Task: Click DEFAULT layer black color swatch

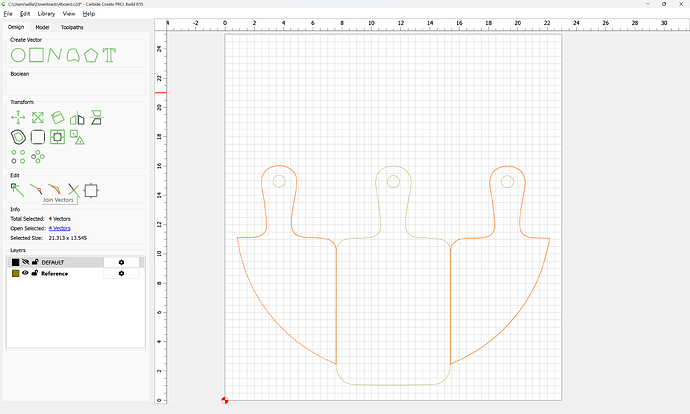Action: pyautogui.click(x=15, y=262)
